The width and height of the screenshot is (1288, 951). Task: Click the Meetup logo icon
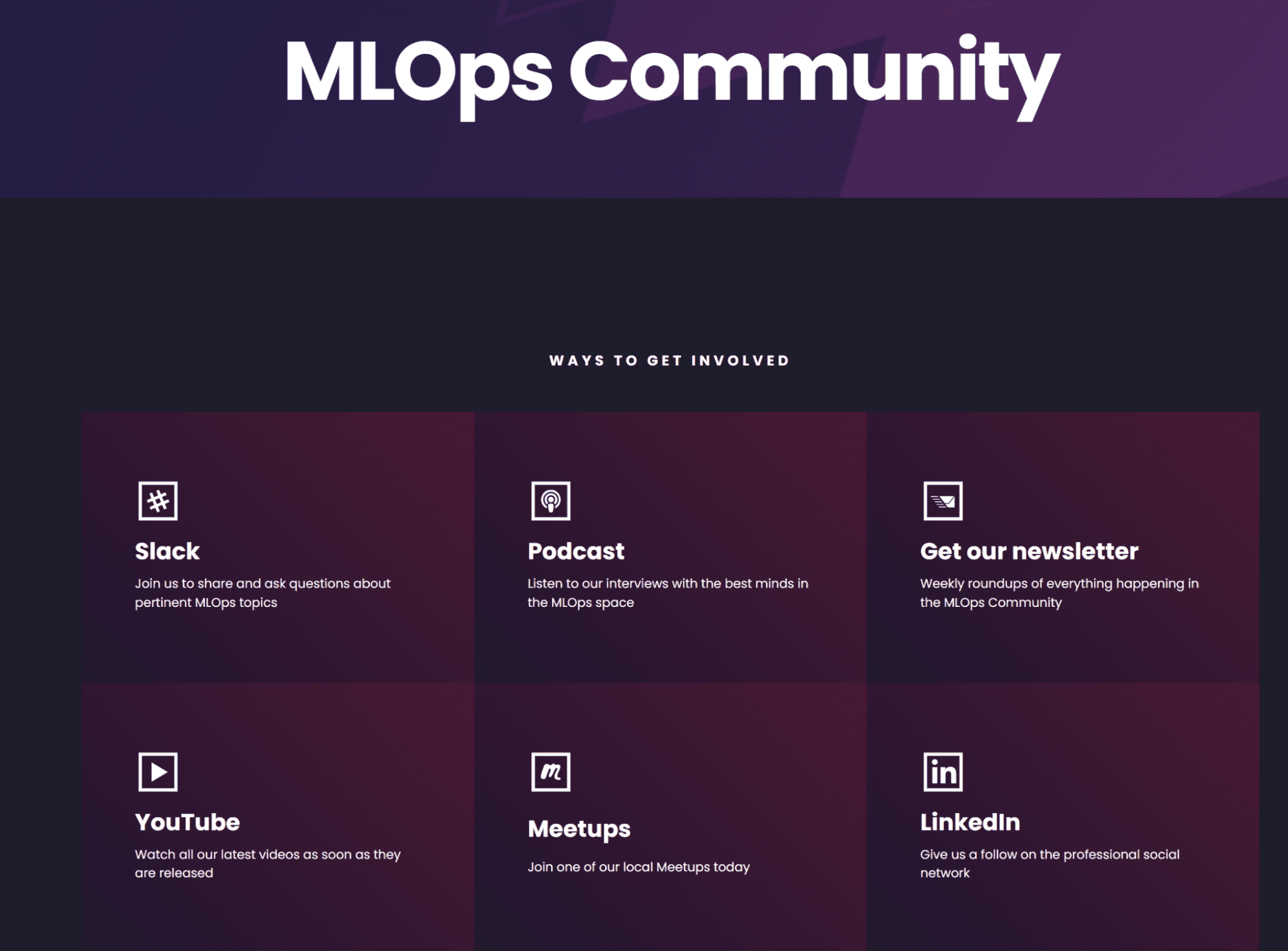coord(551,772)
